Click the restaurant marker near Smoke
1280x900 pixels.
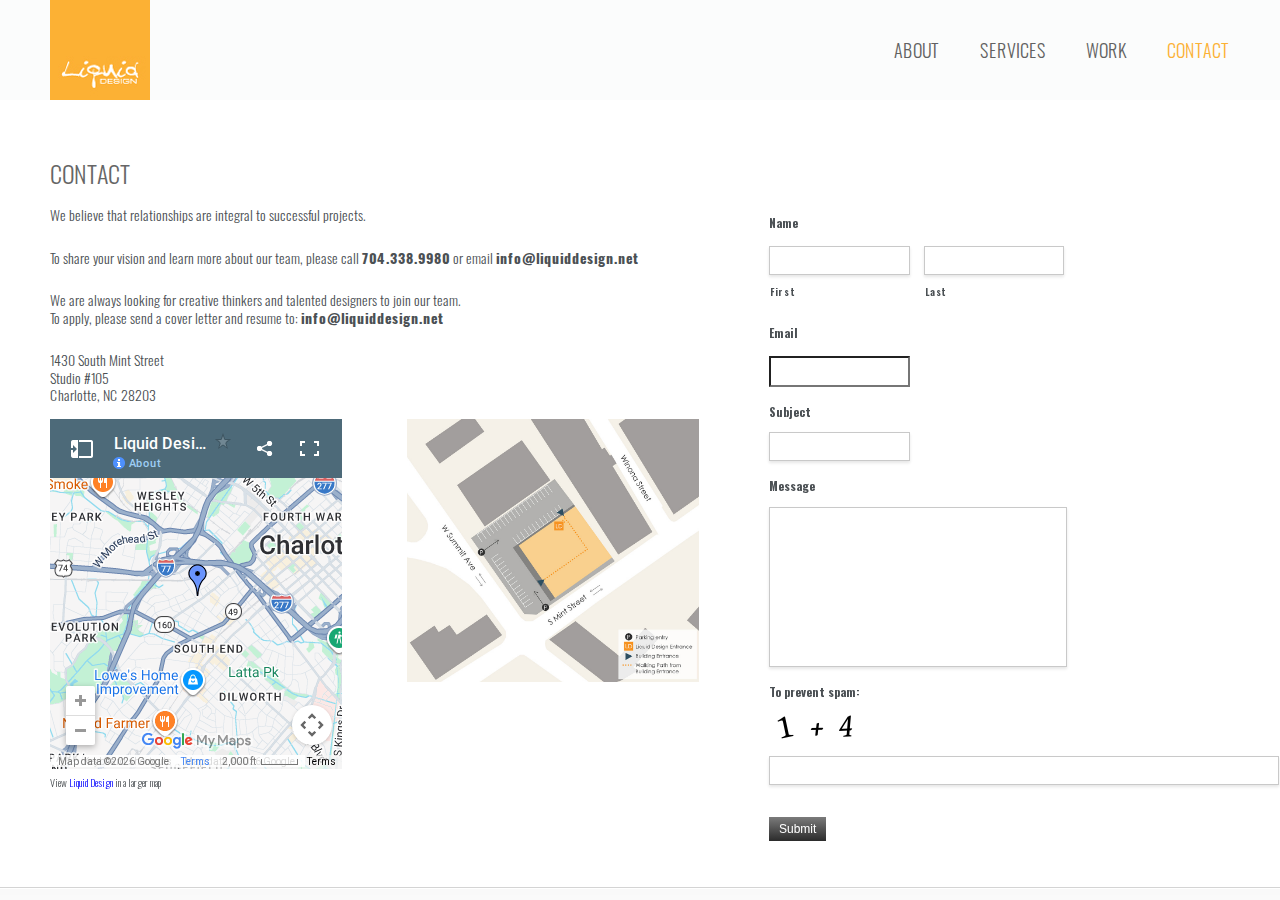tap(102, 484)
